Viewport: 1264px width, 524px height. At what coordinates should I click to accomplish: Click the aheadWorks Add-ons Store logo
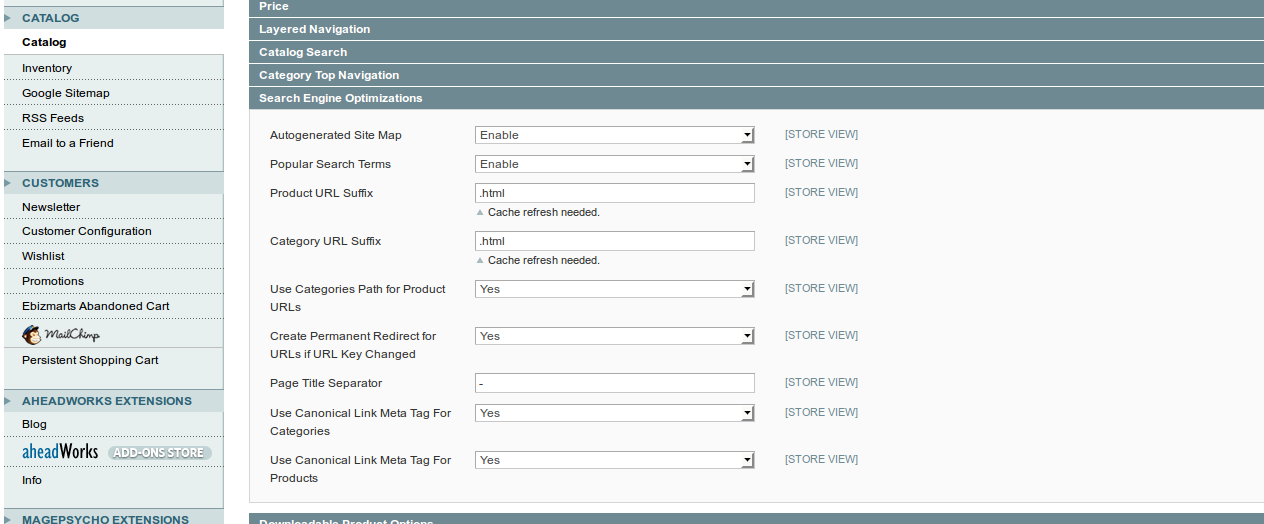click(115, 452)
